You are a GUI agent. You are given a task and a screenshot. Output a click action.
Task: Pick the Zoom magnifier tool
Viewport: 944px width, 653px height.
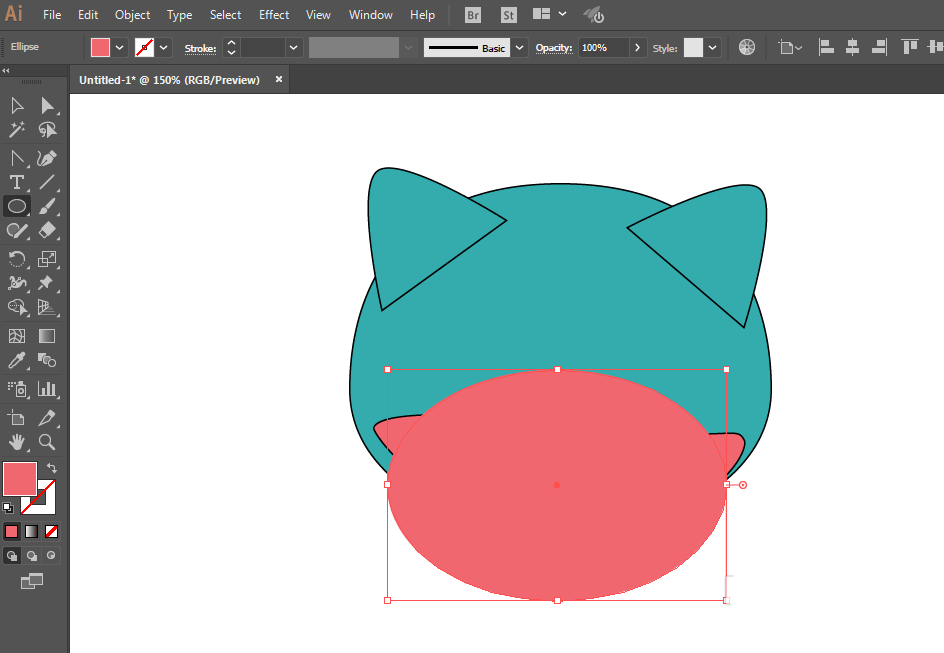pyautogui.click(x=46, y=442)
